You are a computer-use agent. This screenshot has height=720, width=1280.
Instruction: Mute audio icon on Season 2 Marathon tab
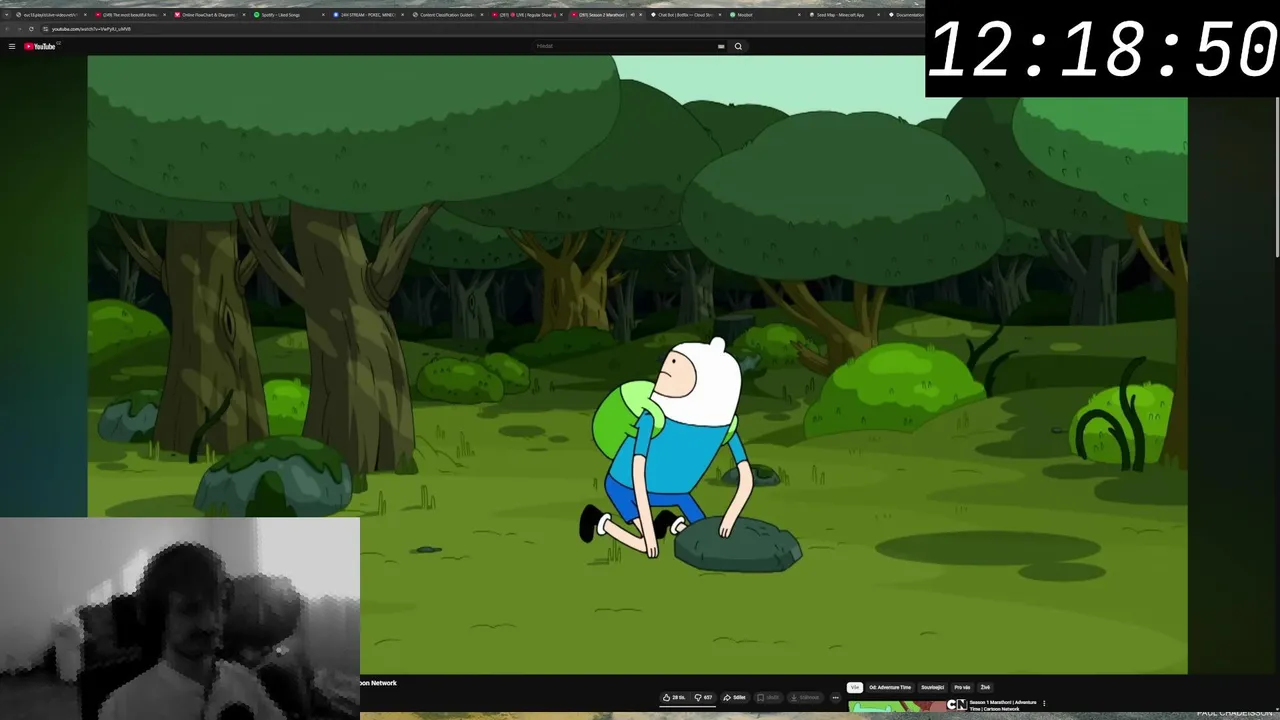click(x=631, y=15)
